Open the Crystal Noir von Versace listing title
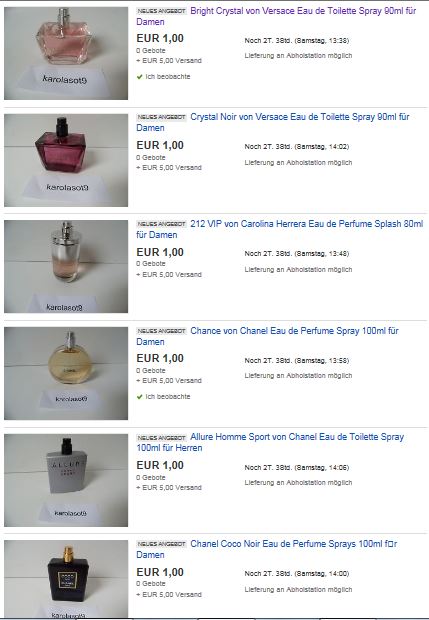 pyautogui.click(x=273, y=122)
